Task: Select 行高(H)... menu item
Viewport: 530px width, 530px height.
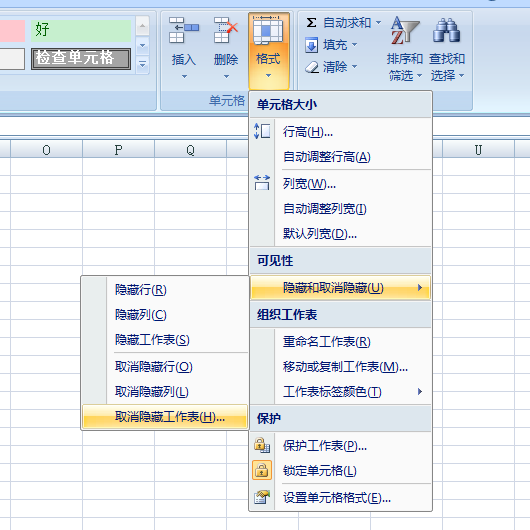Action: pyautogui.click(x=341, y=131)
